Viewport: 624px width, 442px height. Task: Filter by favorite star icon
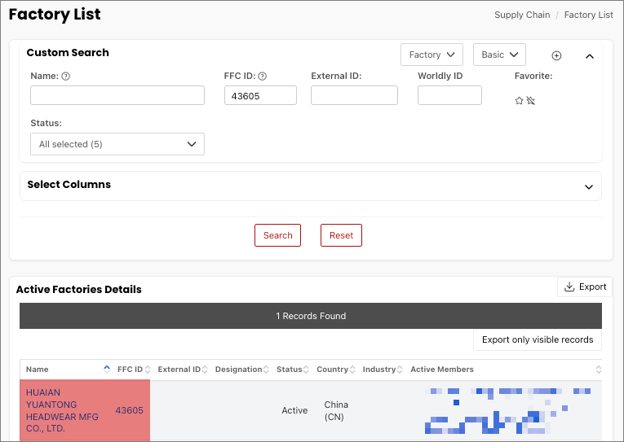(519, 100)
